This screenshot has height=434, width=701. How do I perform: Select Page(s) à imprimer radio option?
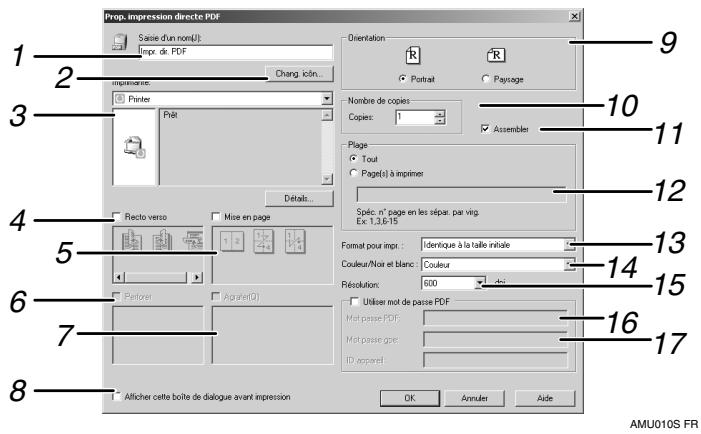point(354,173)
